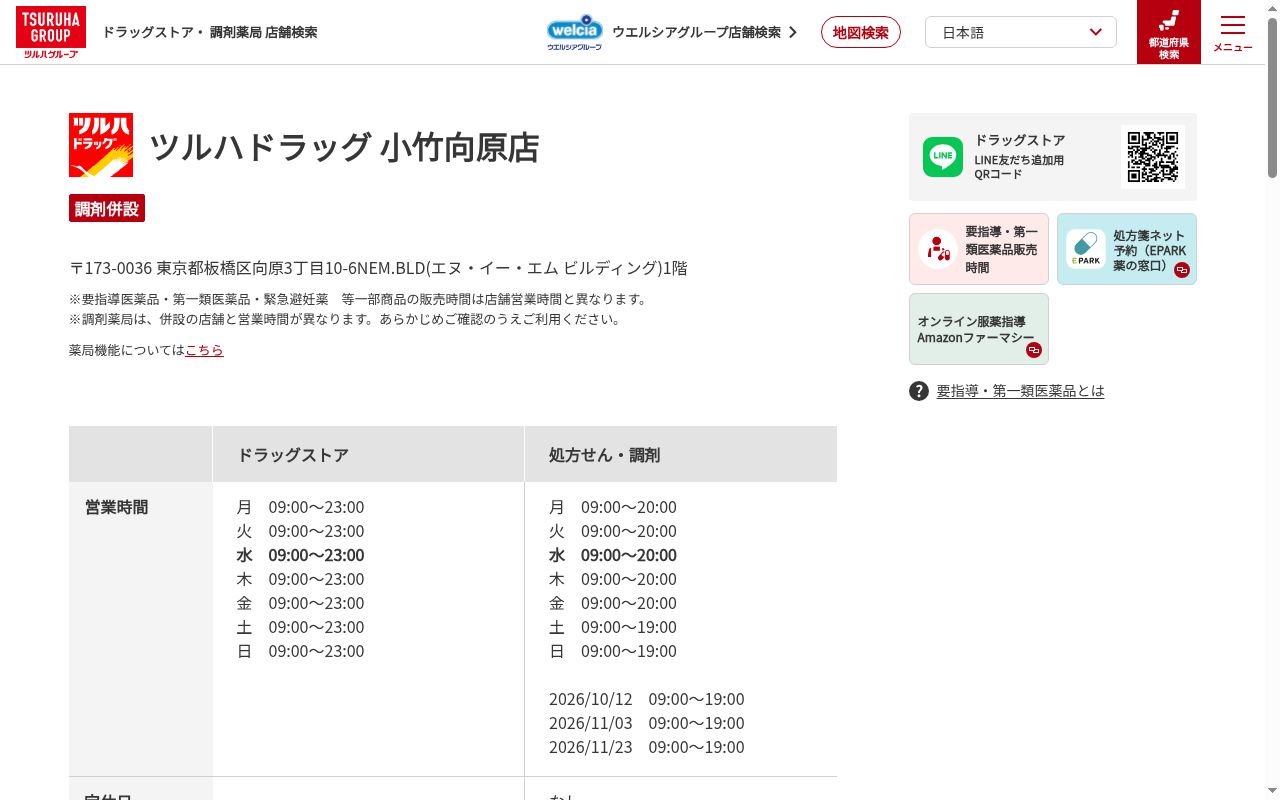
Task: Click ドラッグストア・調剤薬局 店舗検索 header title
Action: pyautogui.click(x=210, y=32)
